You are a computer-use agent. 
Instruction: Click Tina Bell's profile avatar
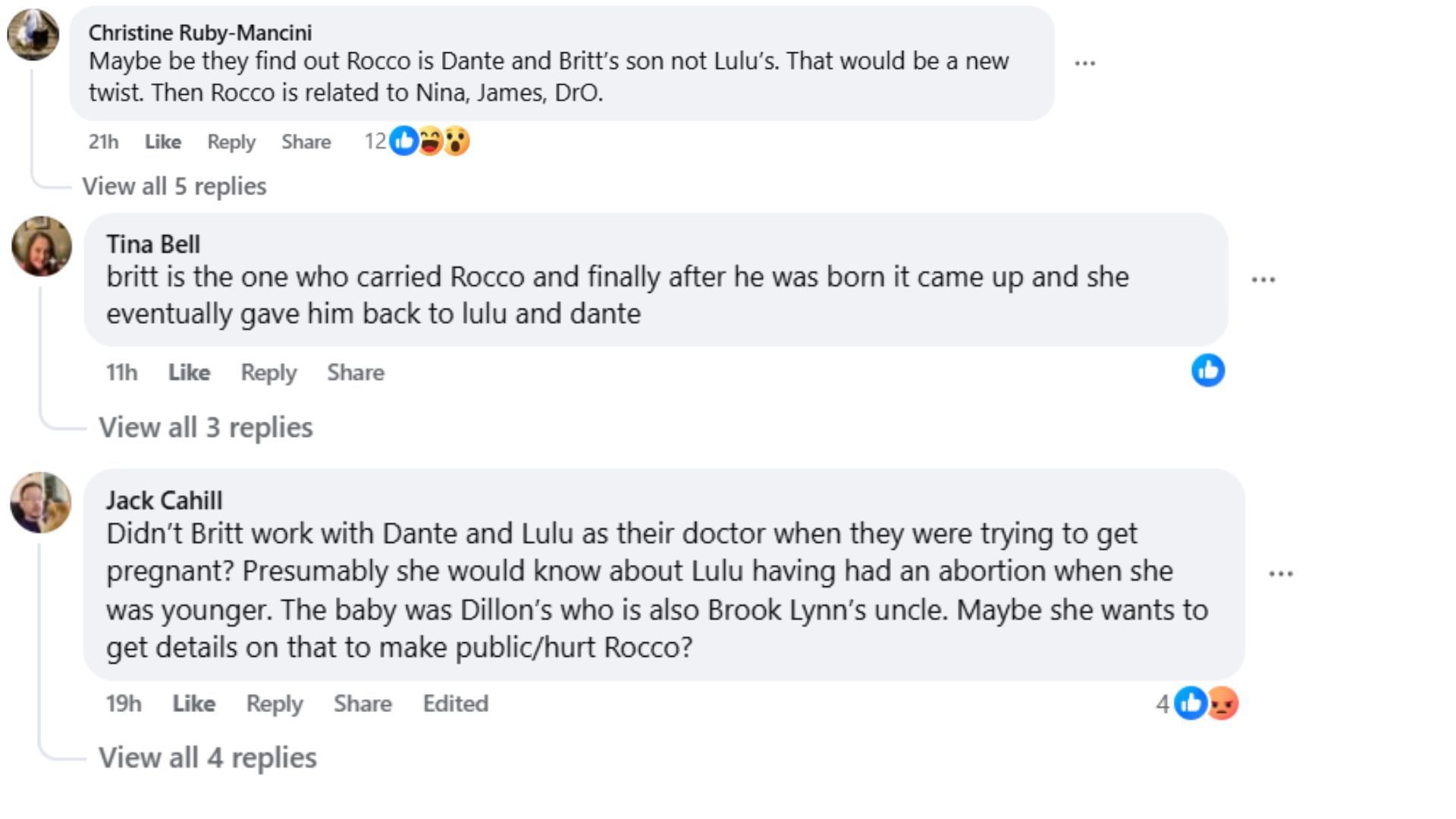(x=42, y=246)
